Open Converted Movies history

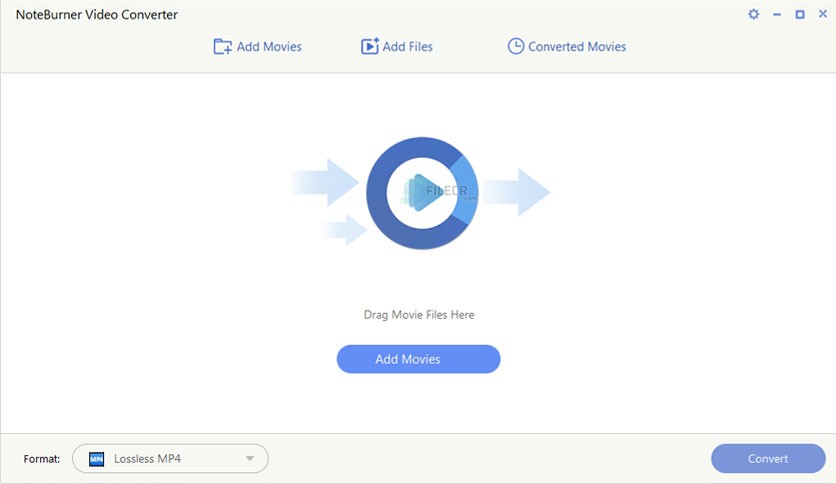pyautogui.click(x=567, y=47)
